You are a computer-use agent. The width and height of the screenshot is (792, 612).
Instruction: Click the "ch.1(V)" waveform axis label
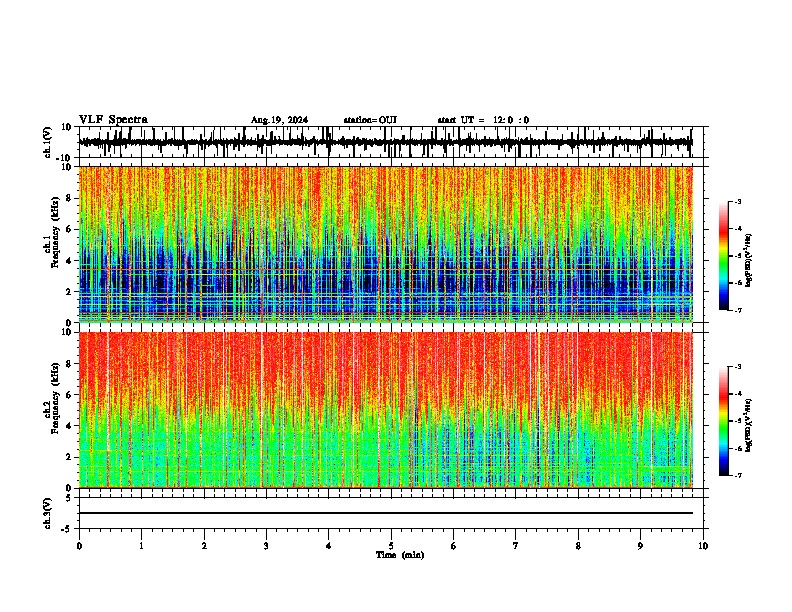[x=48, y=142]
